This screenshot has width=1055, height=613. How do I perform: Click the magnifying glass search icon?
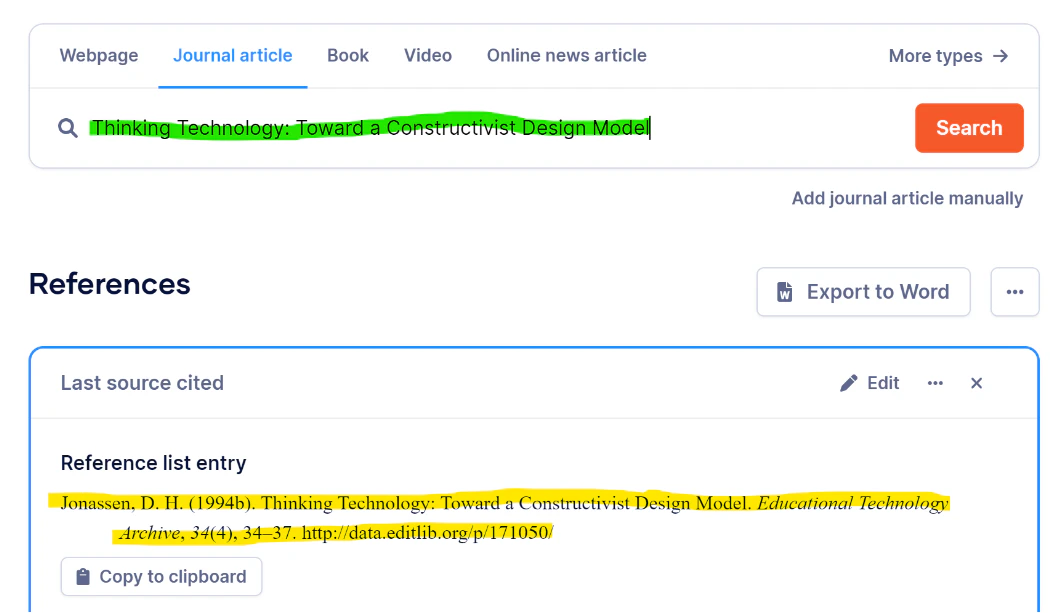tap(67, 128)
